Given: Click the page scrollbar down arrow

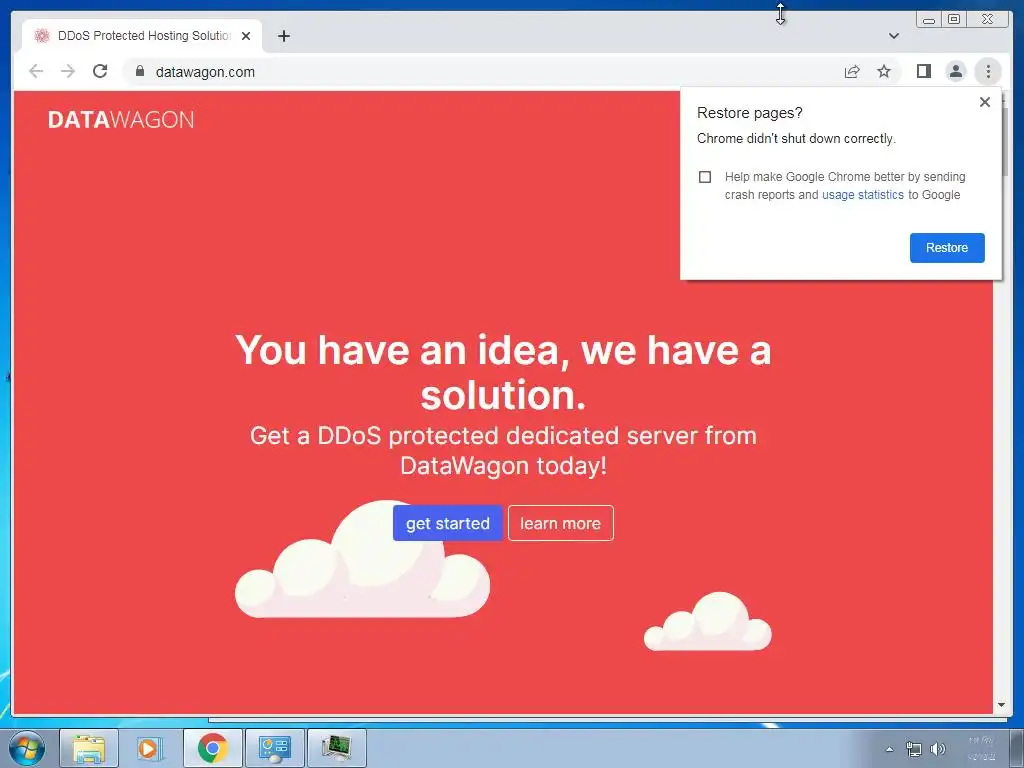Looking at the screenshot, I should [1001, 705].
